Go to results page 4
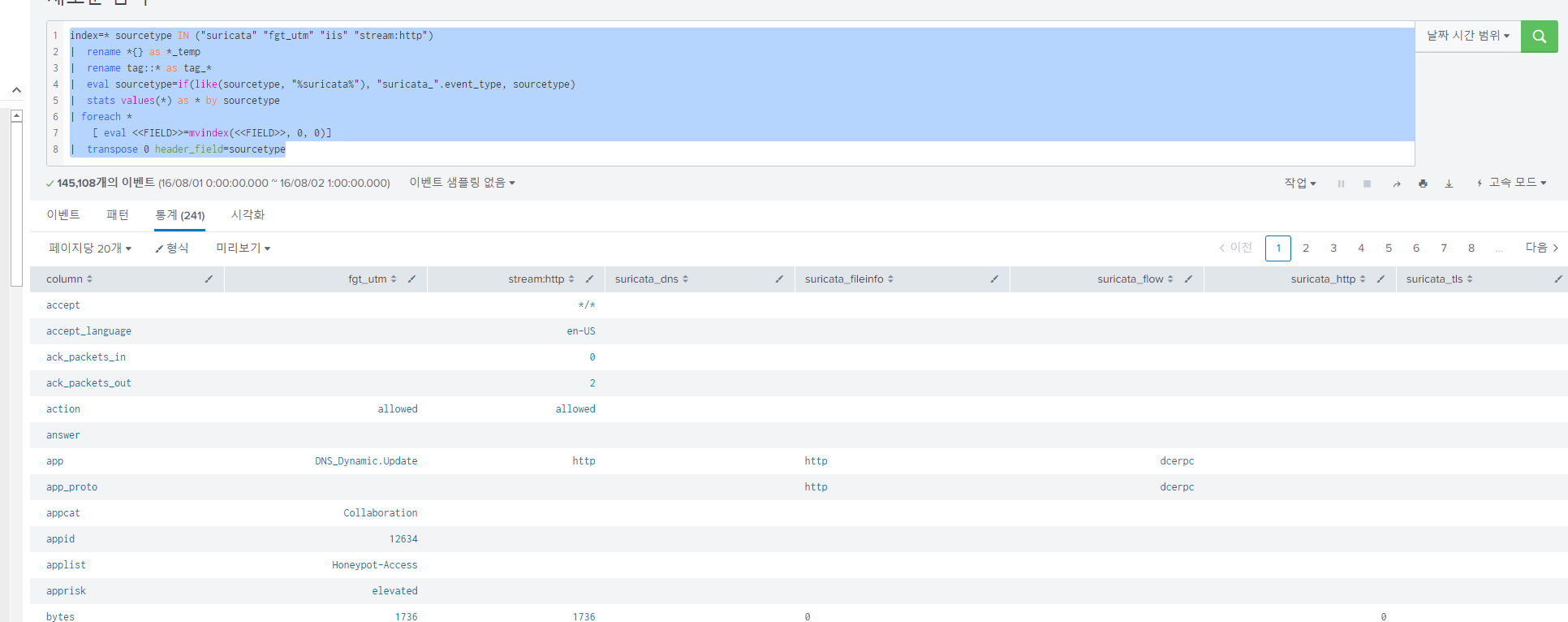Image resolution: width=1568 pixels, height=622 pixels. [x=1361, y=248]
